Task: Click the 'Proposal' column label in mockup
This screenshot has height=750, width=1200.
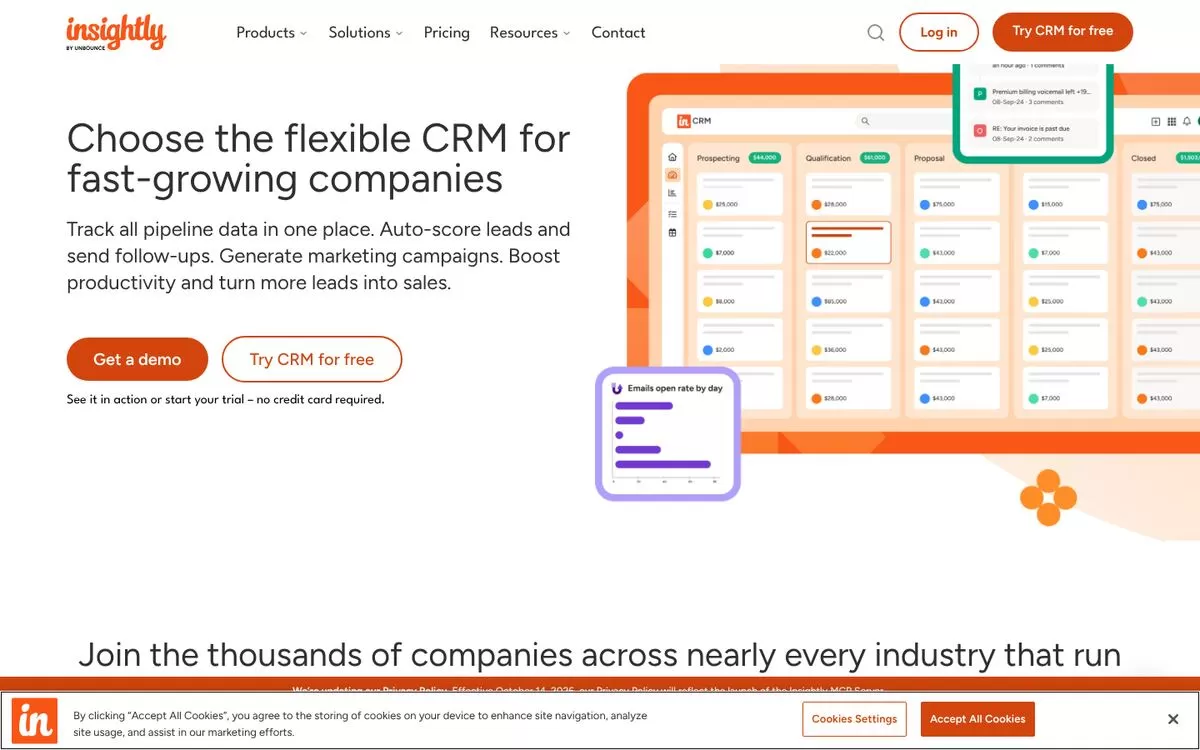Action: (x=929, y=158)
